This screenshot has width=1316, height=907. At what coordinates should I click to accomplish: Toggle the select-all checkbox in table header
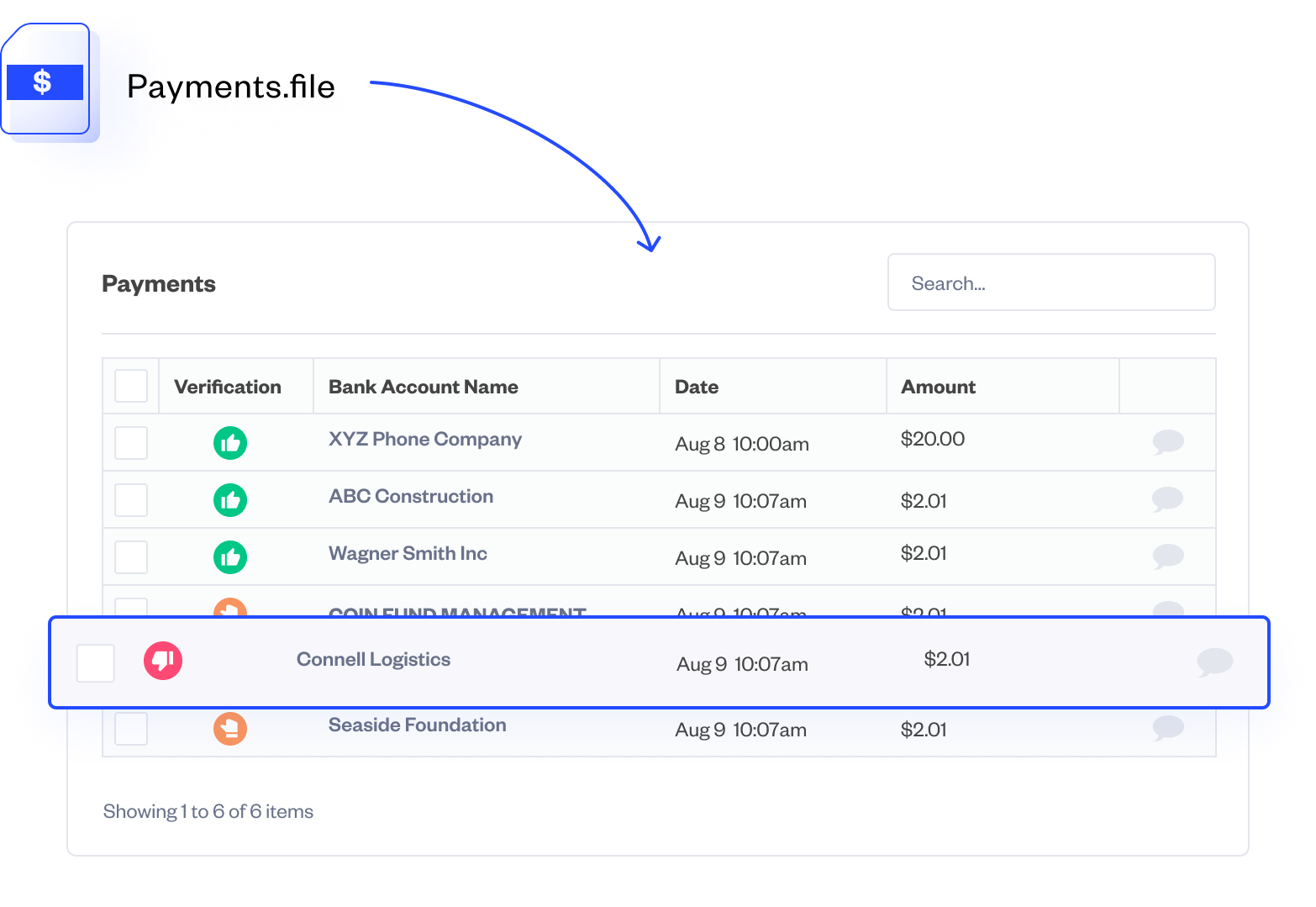(131, 386)
